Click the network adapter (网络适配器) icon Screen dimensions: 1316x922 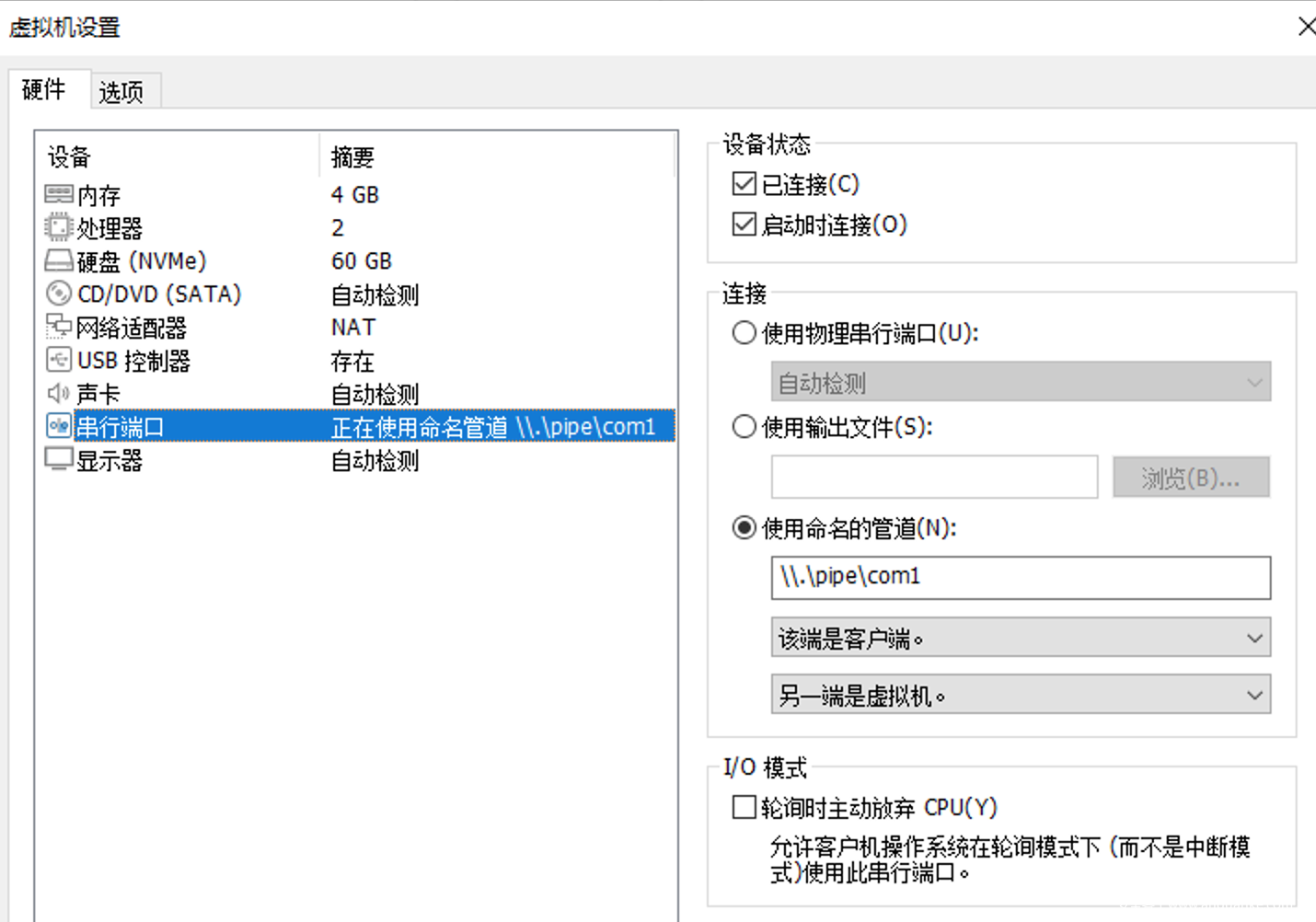[x=58, y=327]
